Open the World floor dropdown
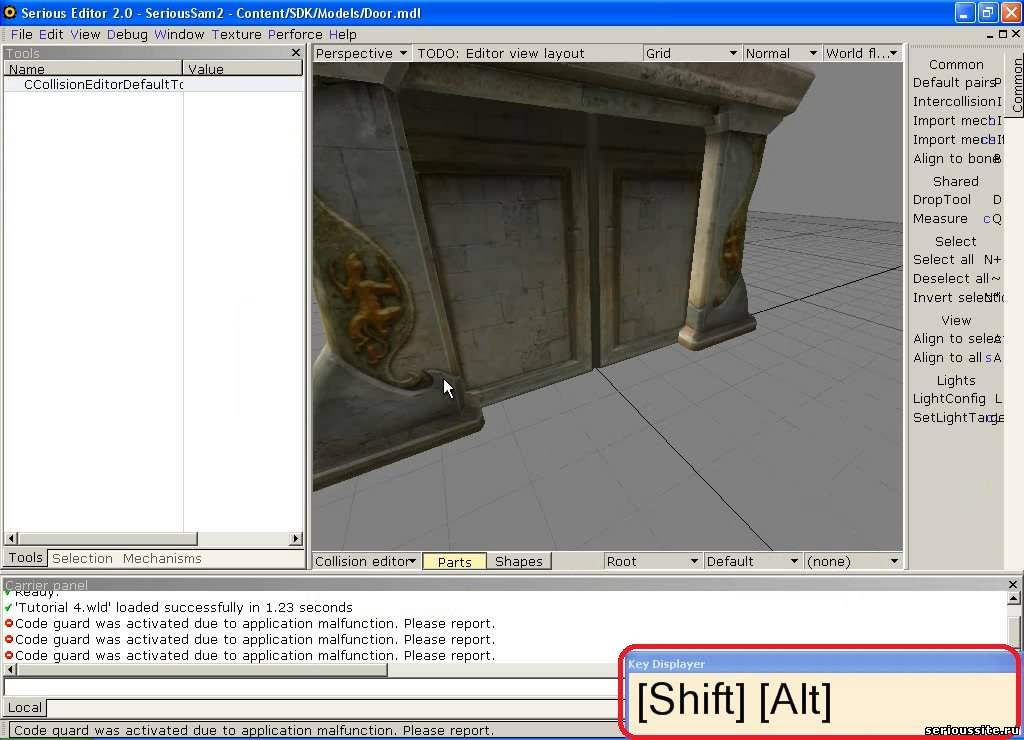1024x740 pixels. 862,54
